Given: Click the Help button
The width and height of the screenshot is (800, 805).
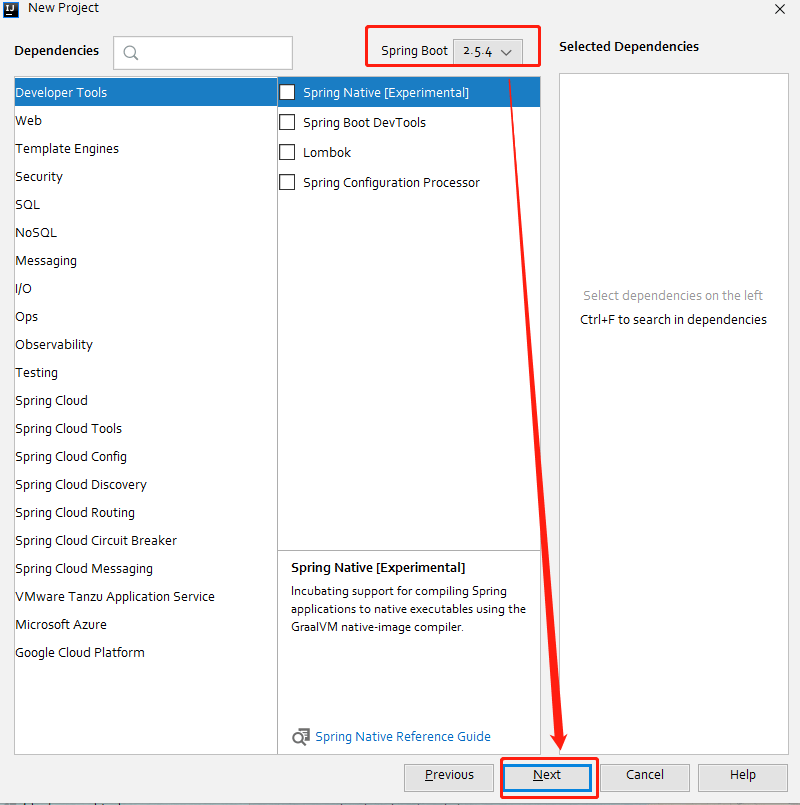Looking at the screenshot, I should (x=742, y=777).
